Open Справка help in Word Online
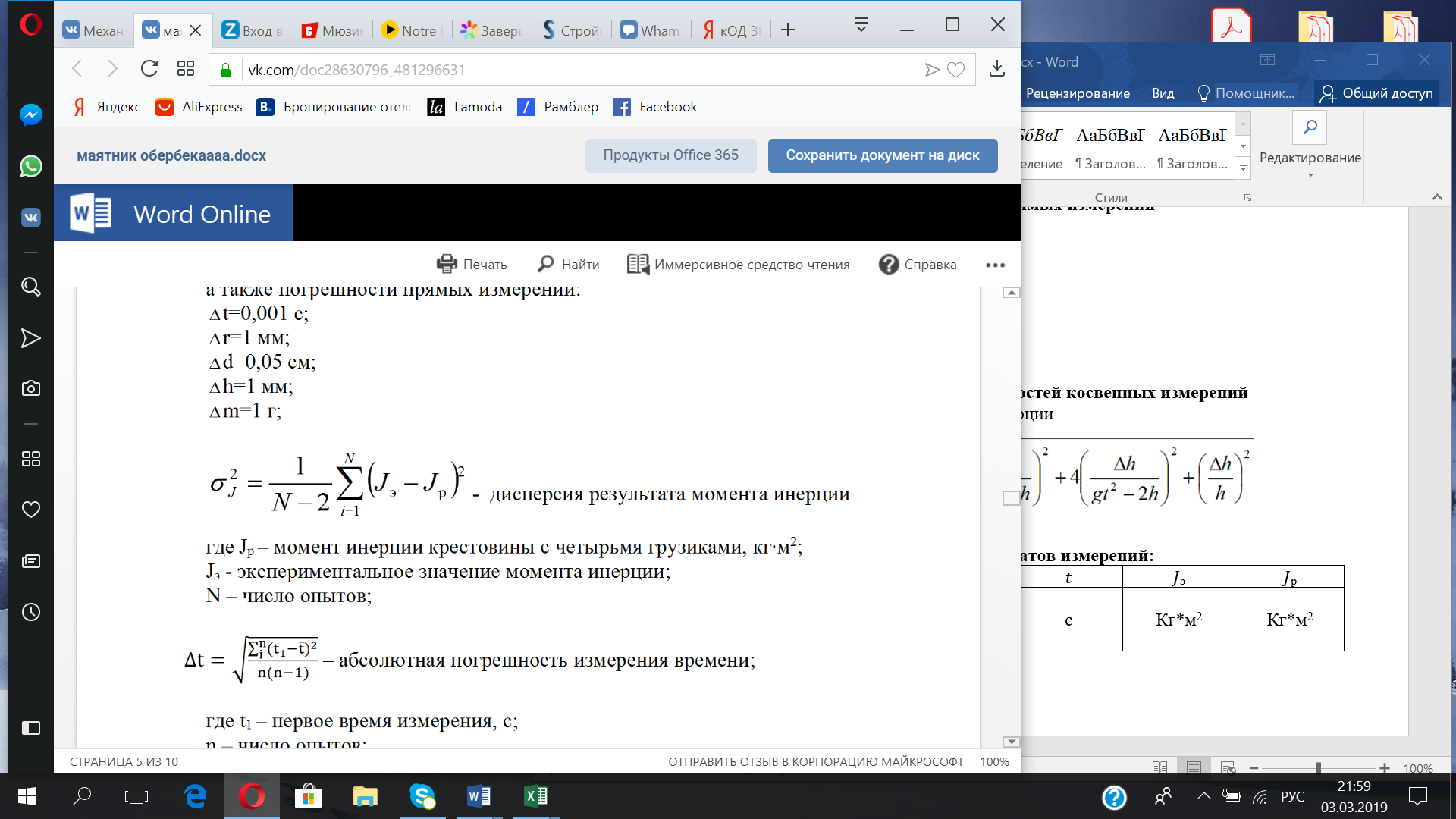Viewport: 1456px width, 819px height. click(918, 264)
